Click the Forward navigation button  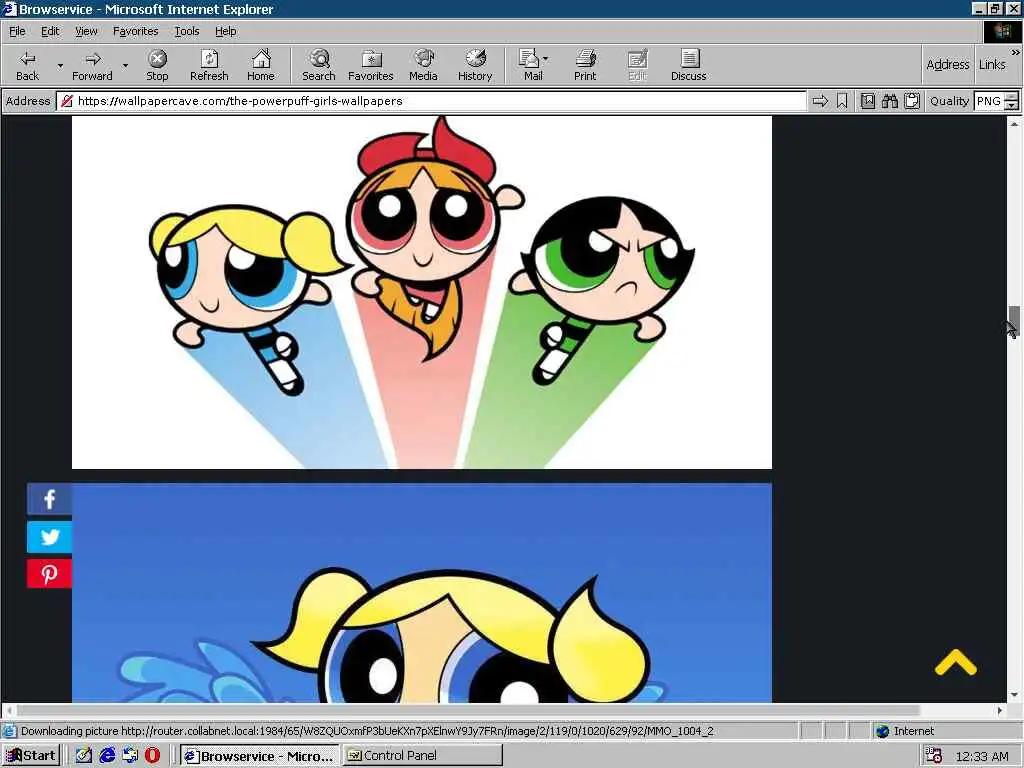coord(92,65)
